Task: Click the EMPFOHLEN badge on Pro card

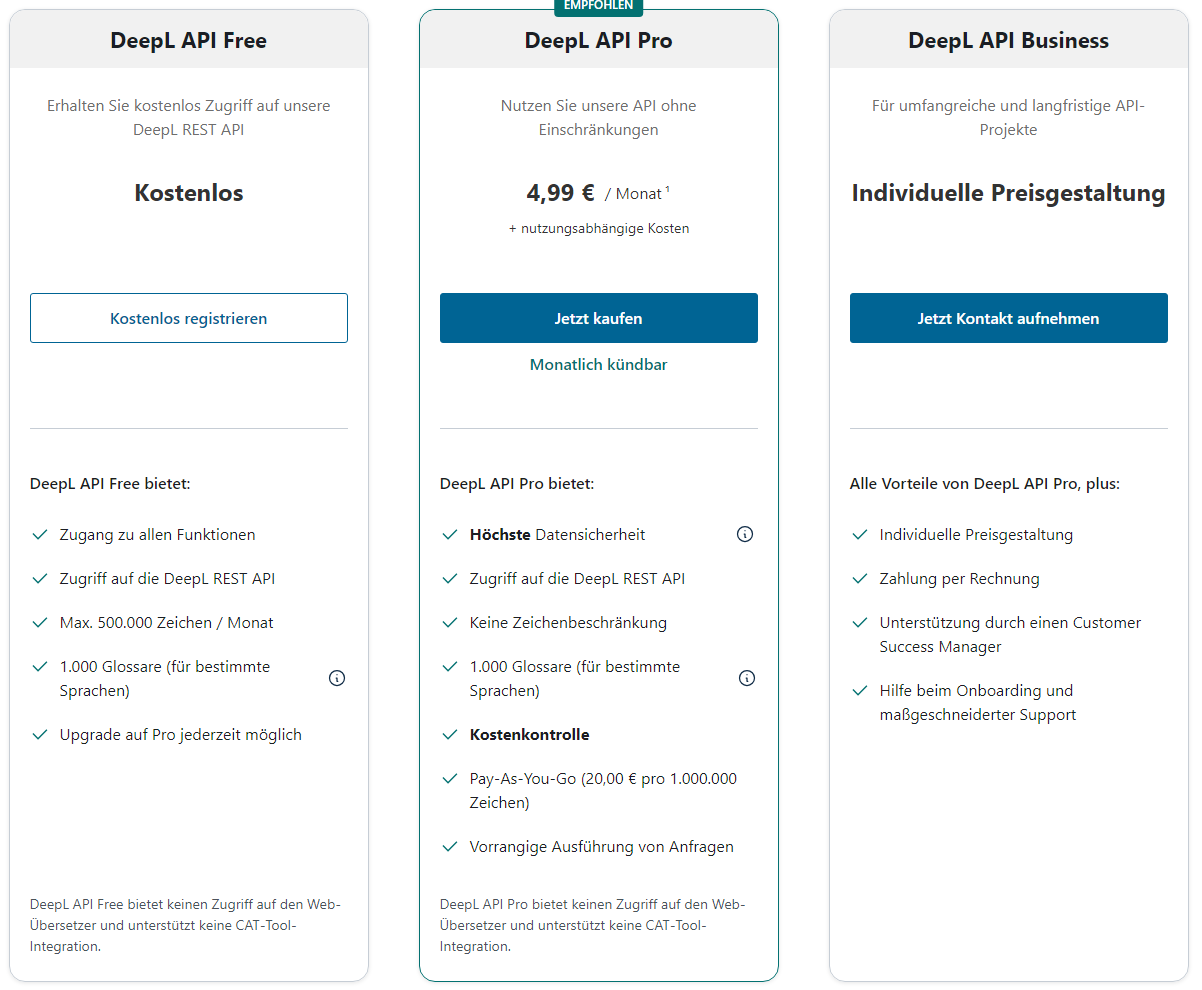Action: coord(598,6)
